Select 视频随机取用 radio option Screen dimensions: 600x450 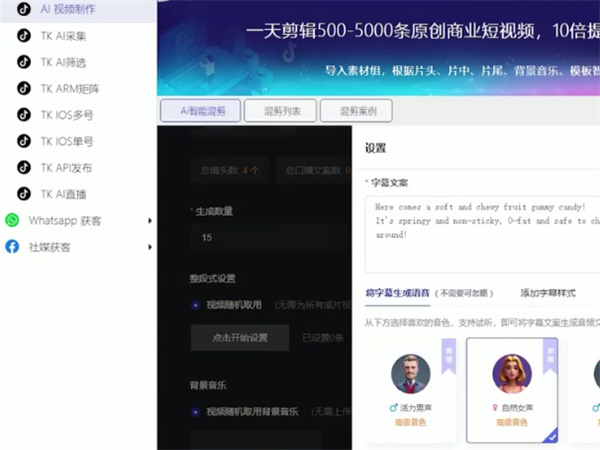[x=196, y=305]
